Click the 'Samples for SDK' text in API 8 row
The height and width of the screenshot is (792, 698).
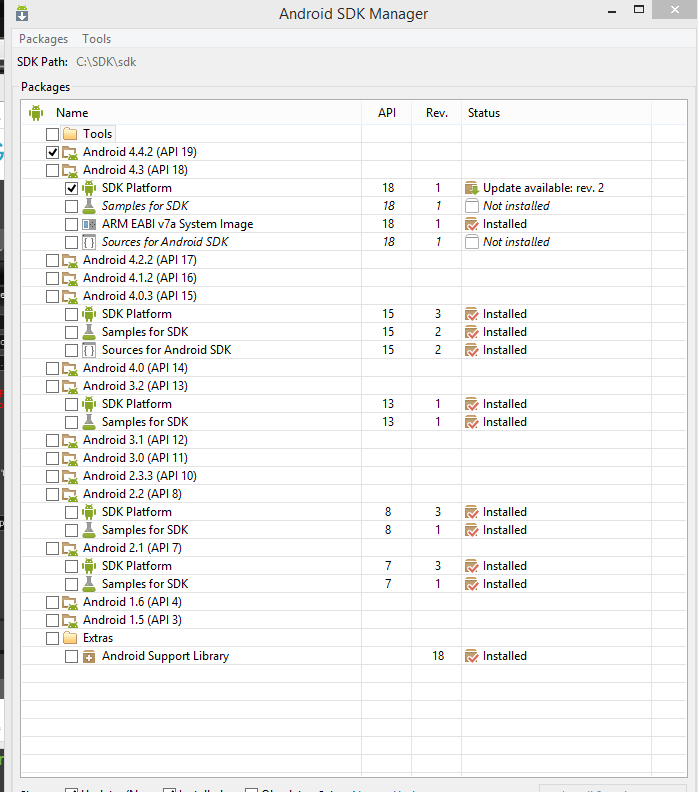click(x=145, y=530)
